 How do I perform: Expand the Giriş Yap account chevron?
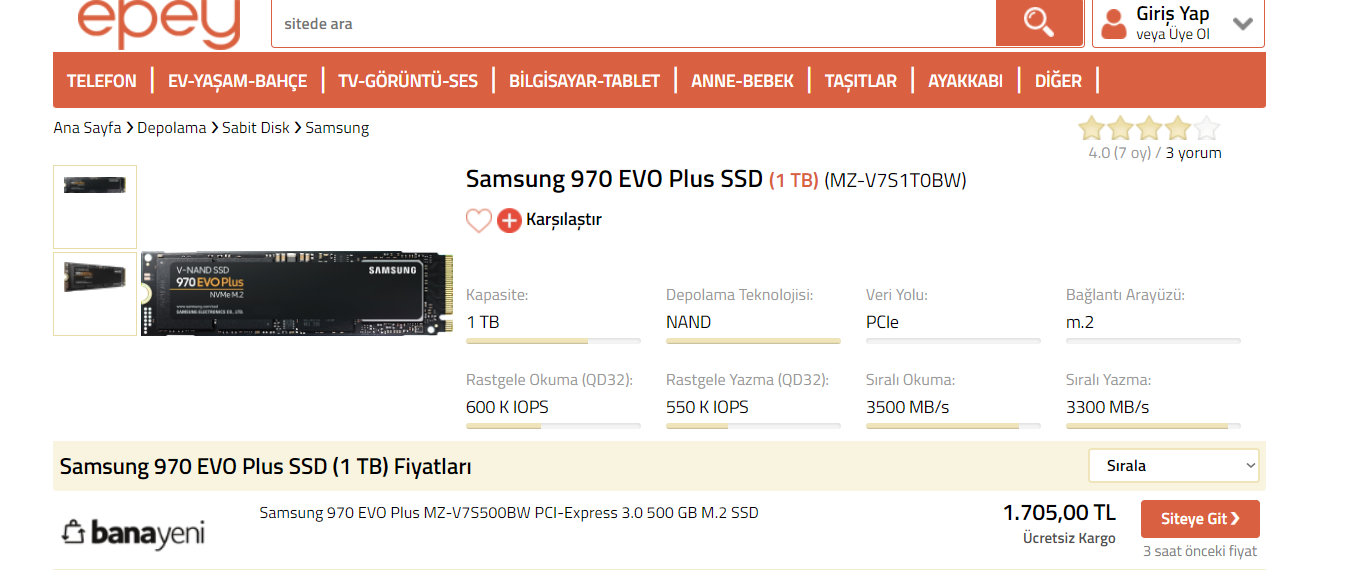1243,23
